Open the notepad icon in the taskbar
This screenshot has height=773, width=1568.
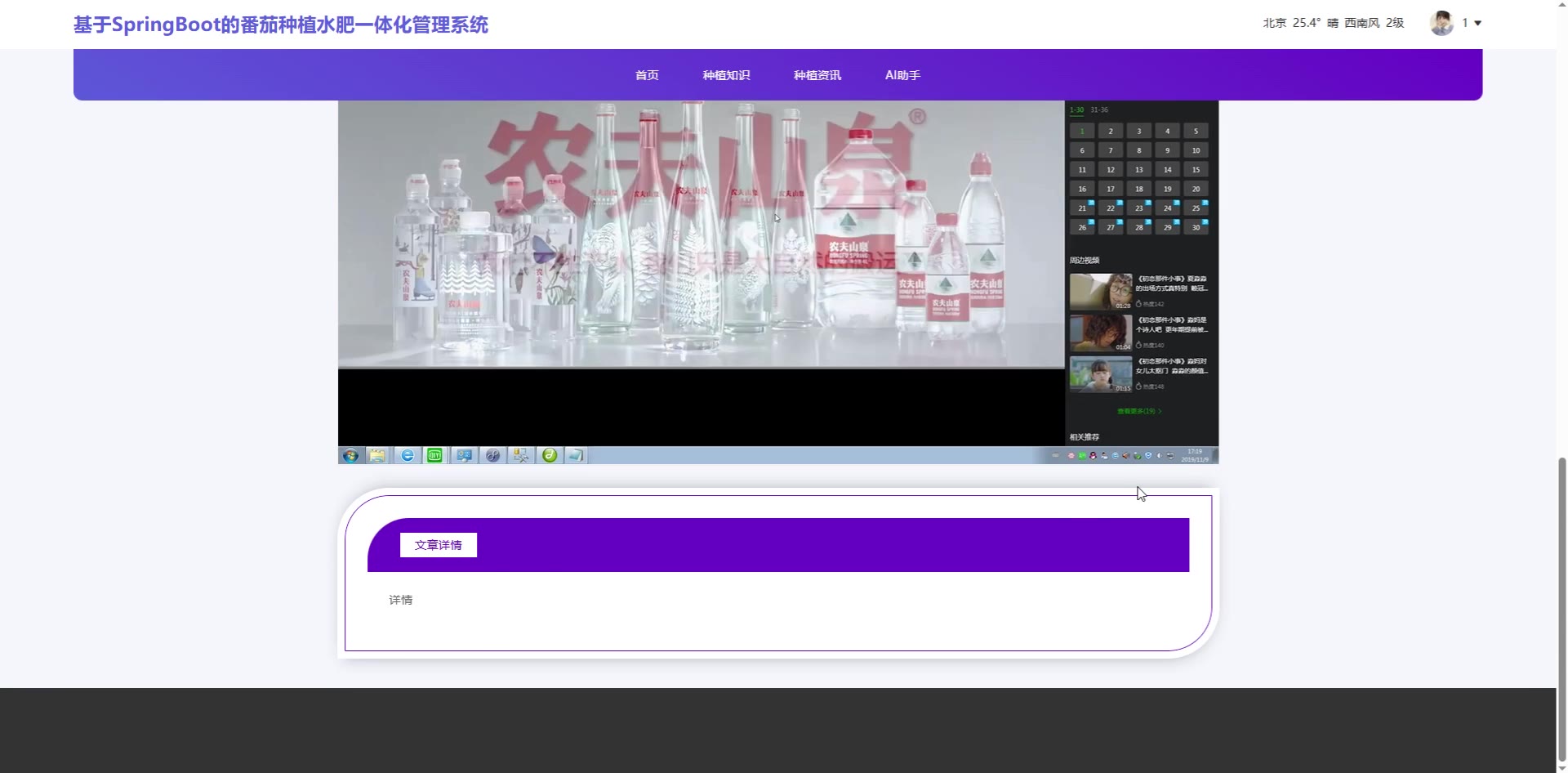576,455
